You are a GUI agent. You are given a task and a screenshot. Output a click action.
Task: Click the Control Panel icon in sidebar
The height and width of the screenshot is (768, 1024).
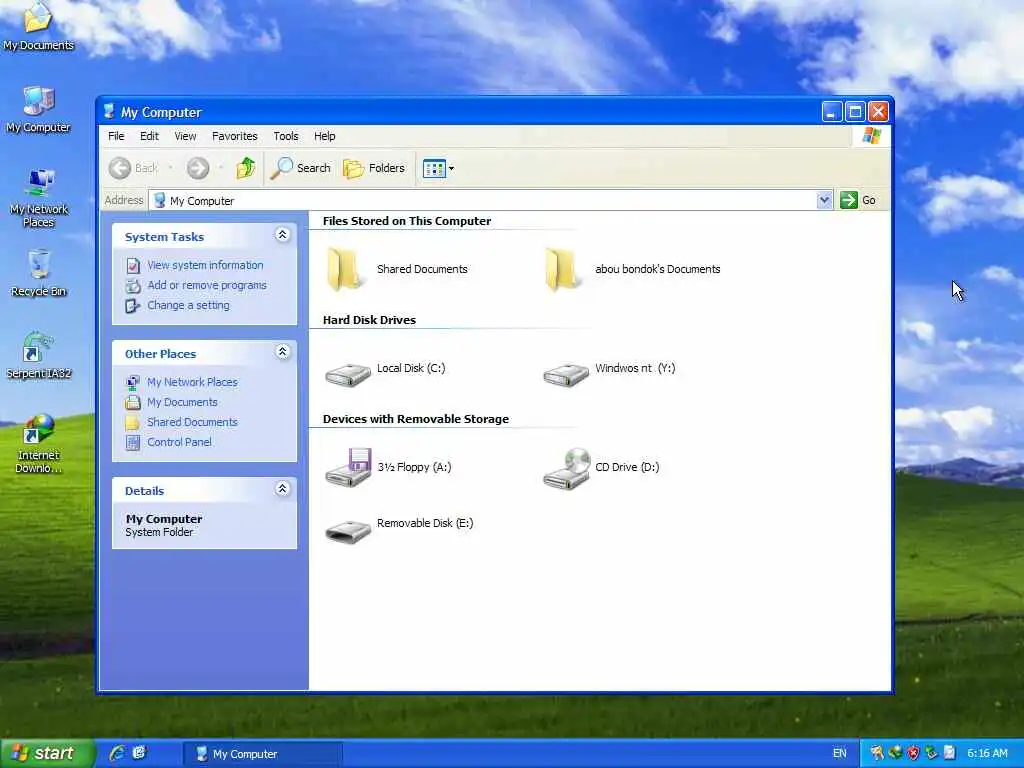133,442
